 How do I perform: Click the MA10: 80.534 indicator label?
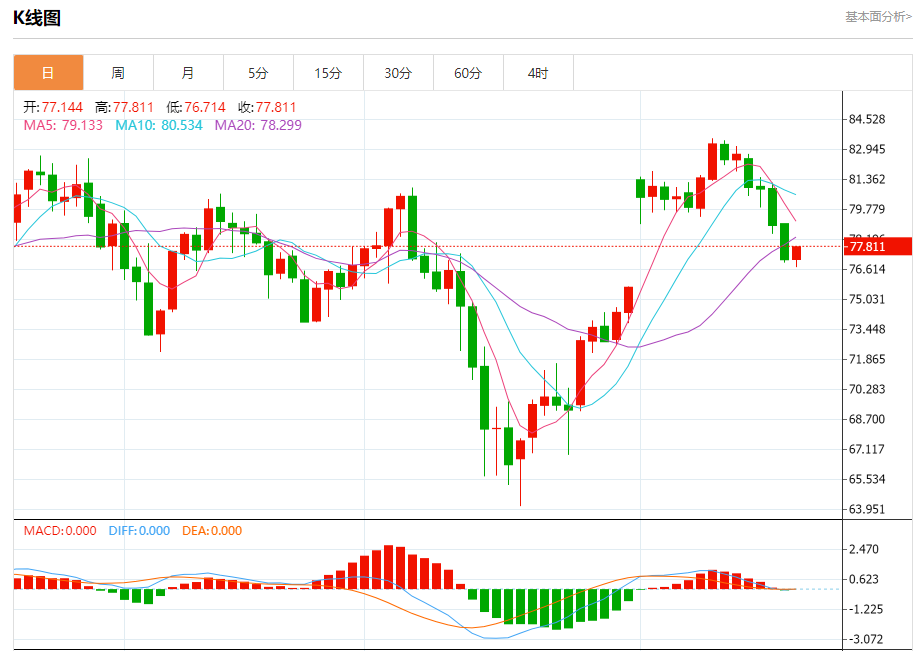tap(159, 125)
